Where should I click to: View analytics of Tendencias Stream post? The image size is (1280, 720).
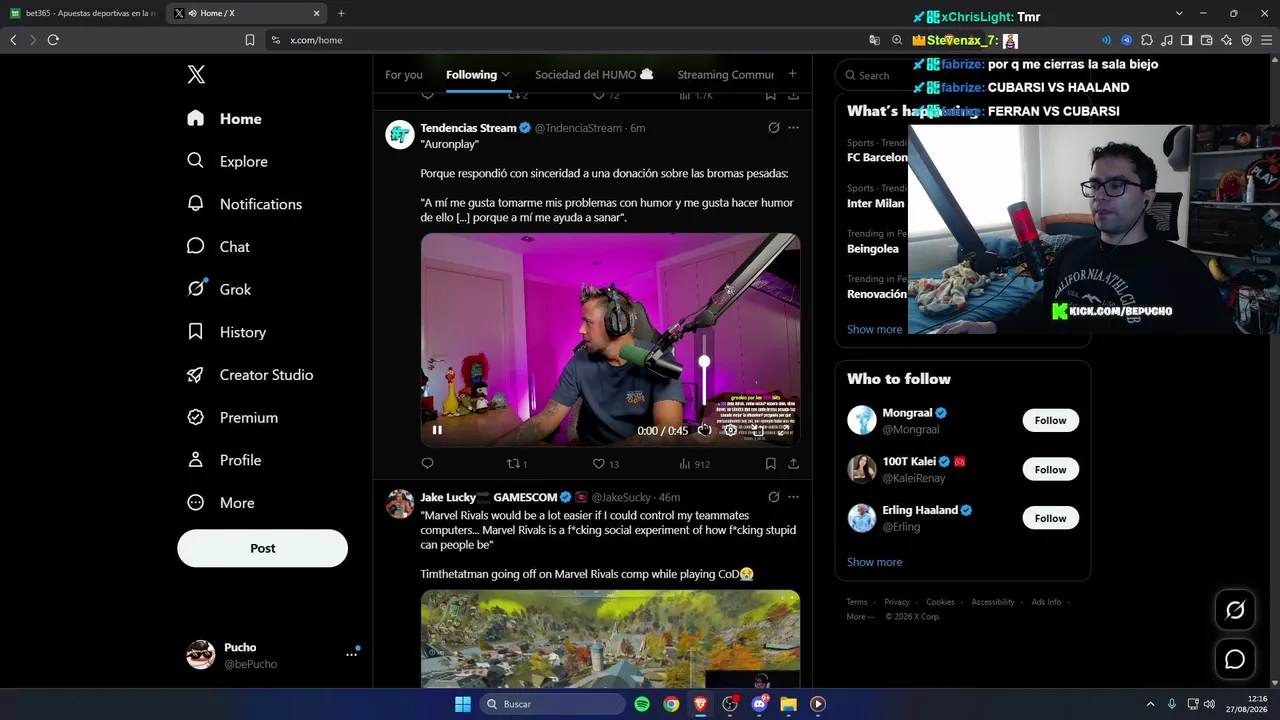(694, 464)
